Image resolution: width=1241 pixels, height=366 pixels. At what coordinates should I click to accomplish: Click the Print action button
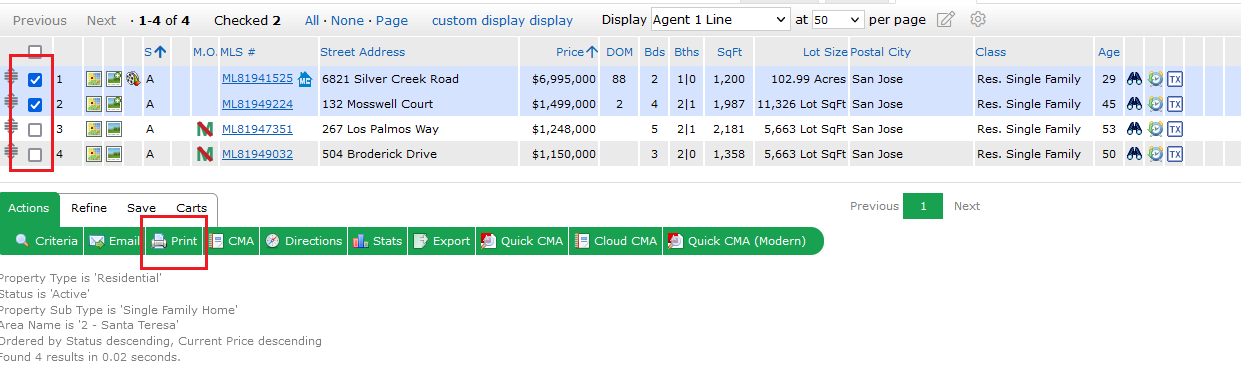coord(175,241)
